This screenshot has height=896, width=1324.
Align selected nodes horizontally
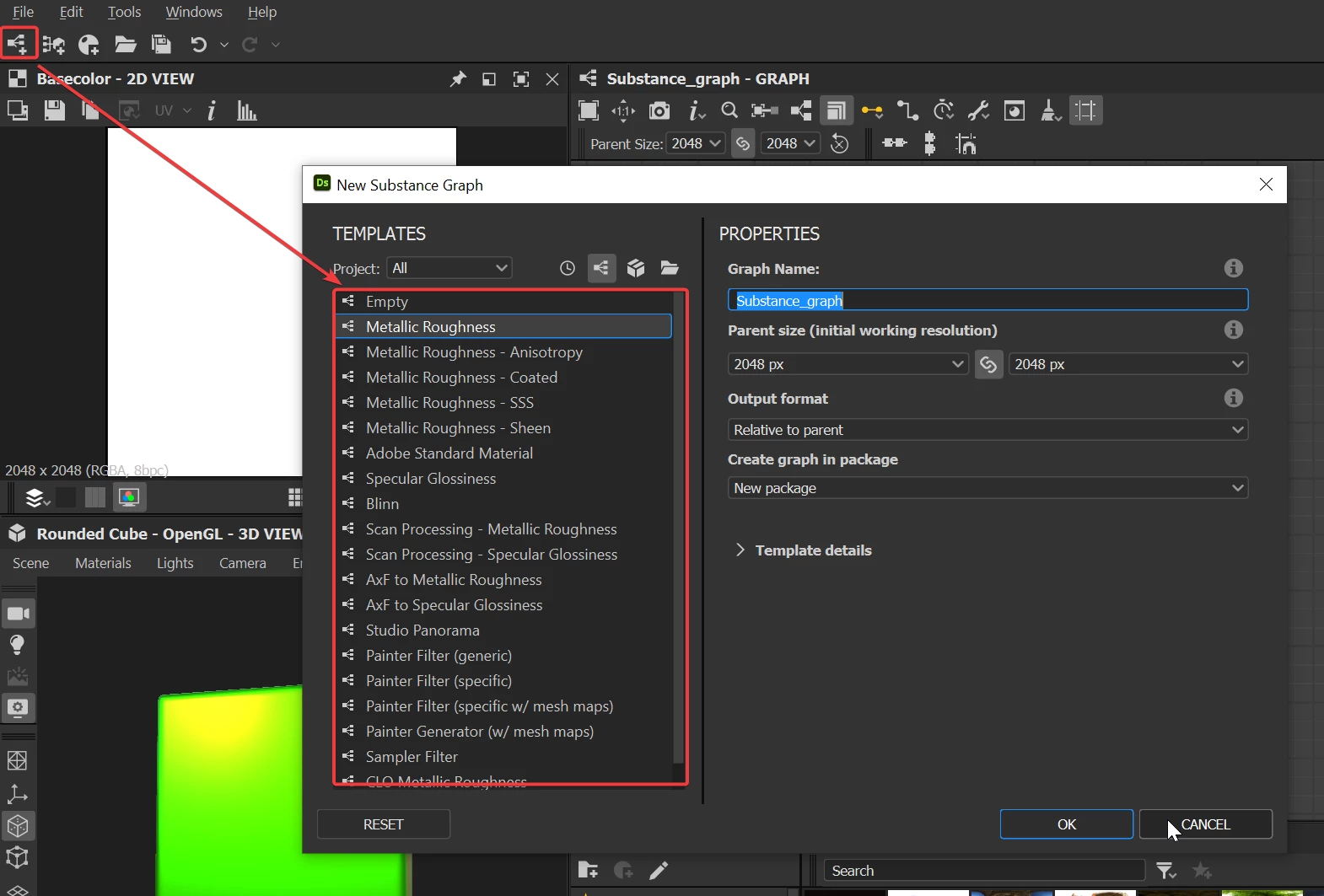point(895,143)
